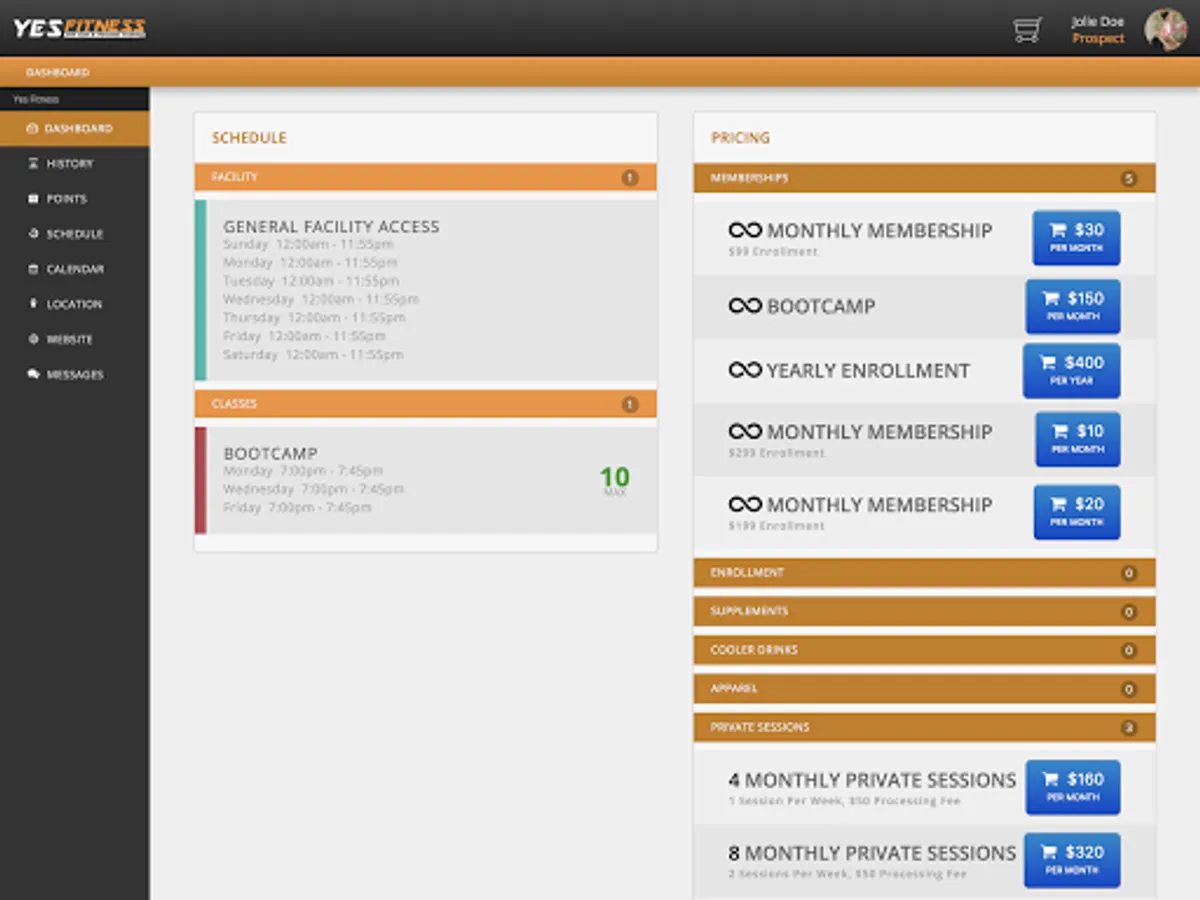Expand the Apparel pricing section

tap(924, 689)
